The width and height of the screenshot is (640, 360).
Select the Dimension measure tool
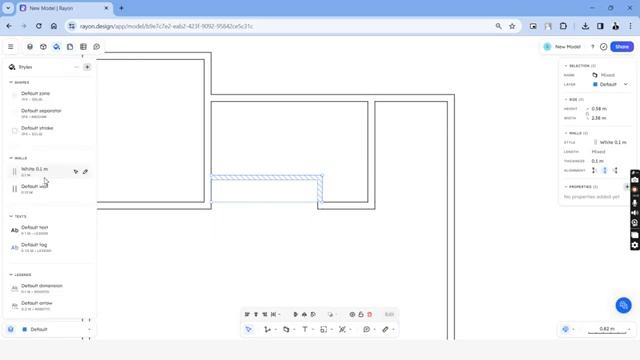(342, 329)
